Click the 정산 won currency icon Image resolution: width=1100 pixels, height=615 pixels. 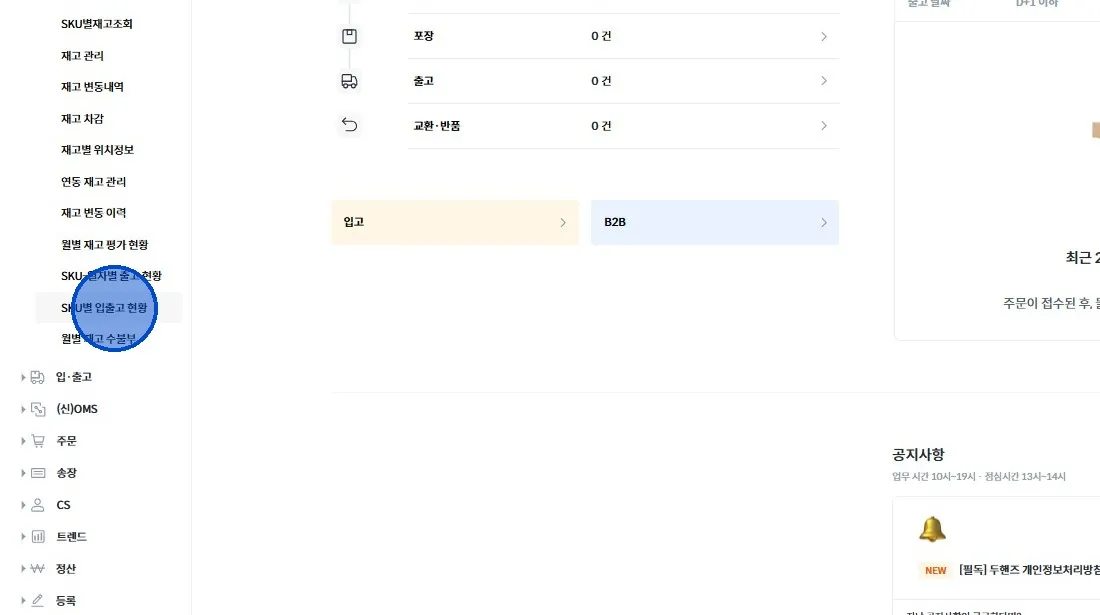click(38, 569)
